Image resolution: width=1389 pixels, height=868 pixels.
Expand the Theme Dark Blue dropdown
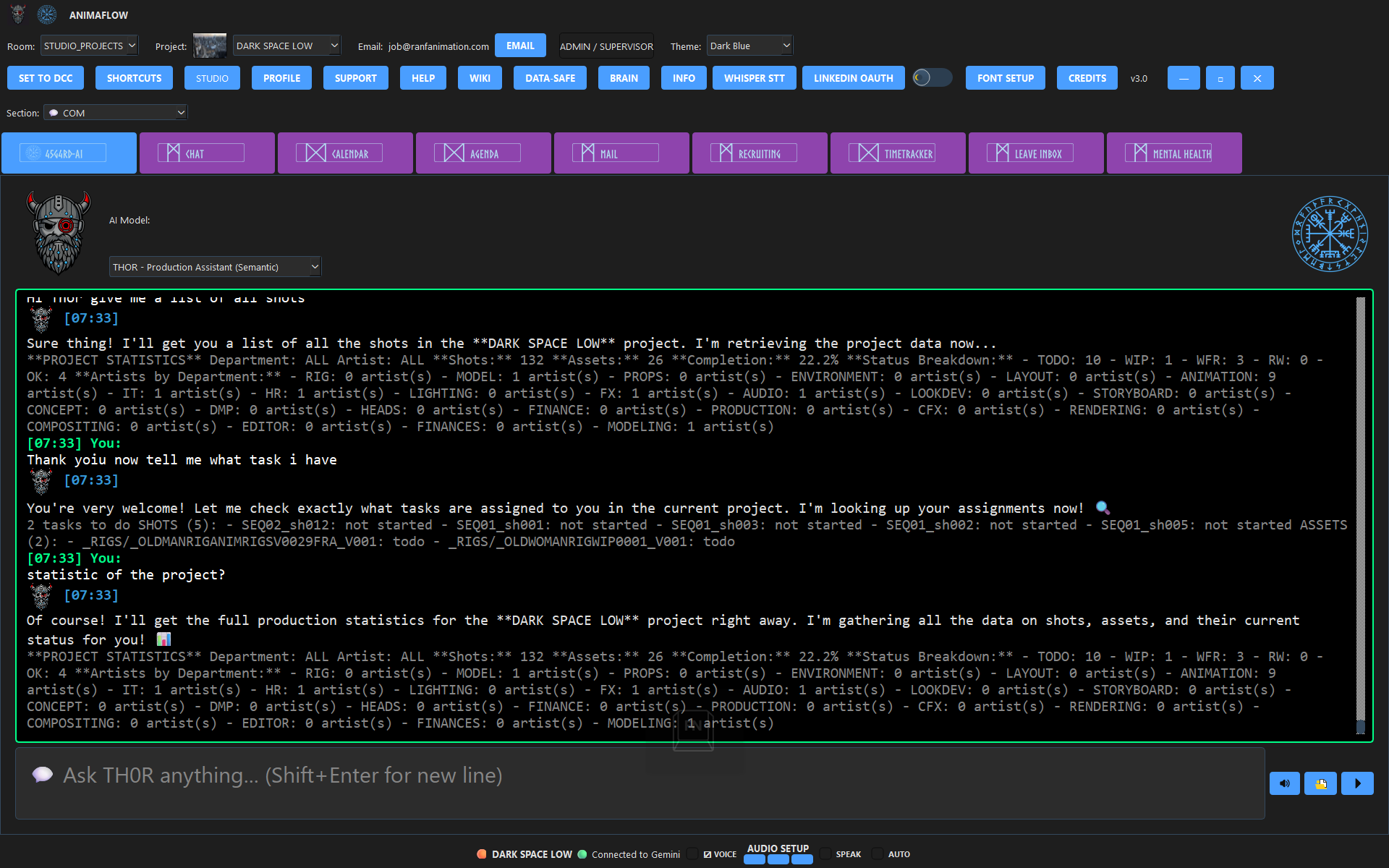click(749, 46)
